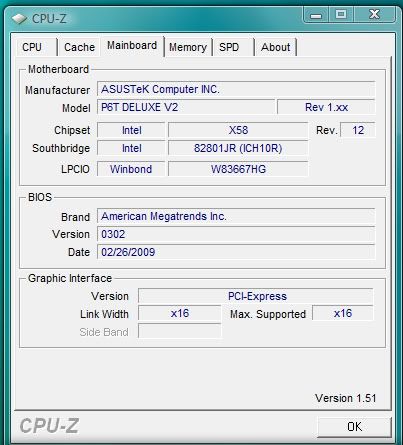Click the empty Side Band field
This screenshot has width=403, height=445.
pyautogui.click(x=179, y=332)
